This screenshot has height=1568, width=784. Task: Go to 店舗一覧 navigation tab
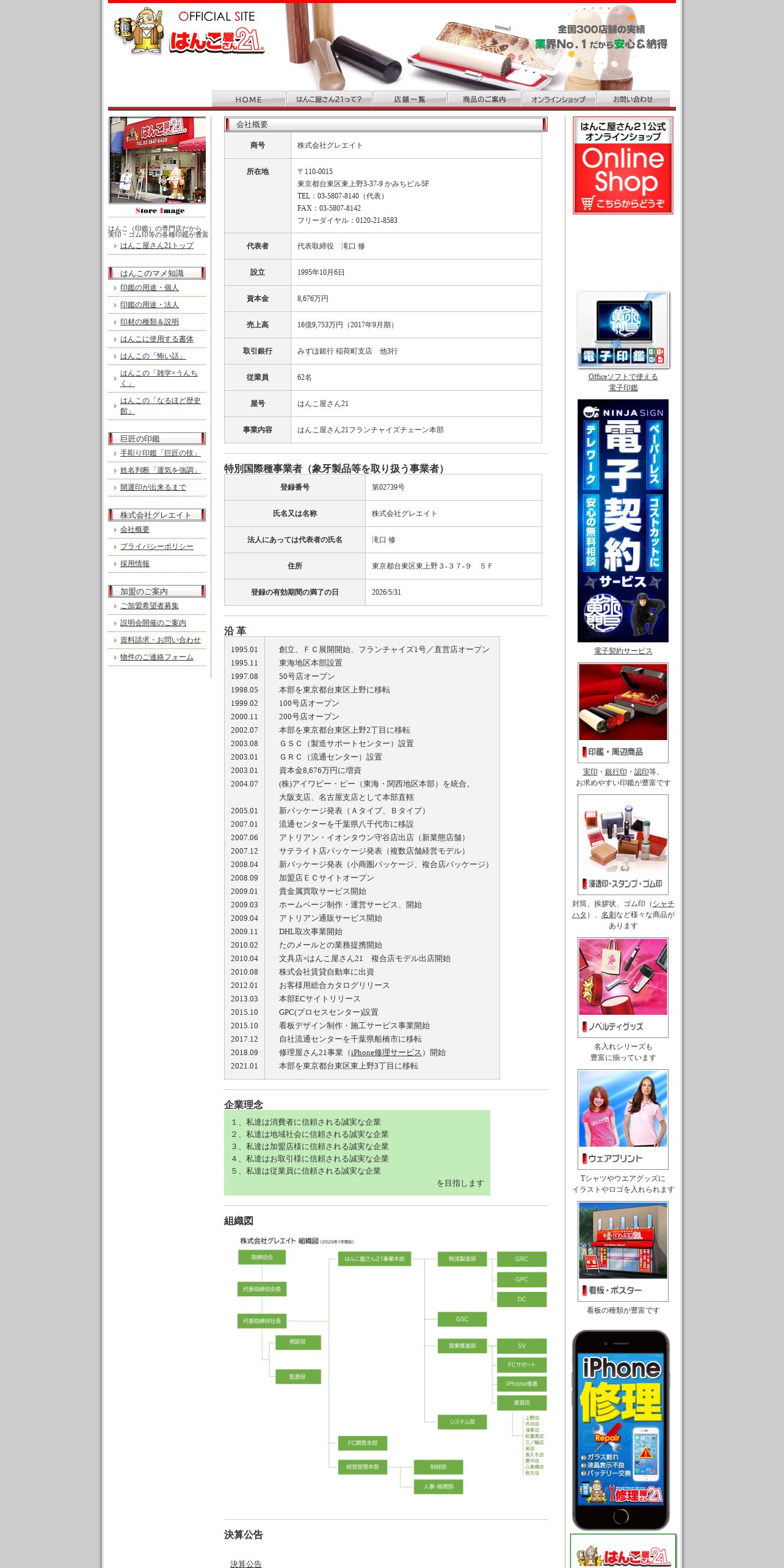(410, 99)
